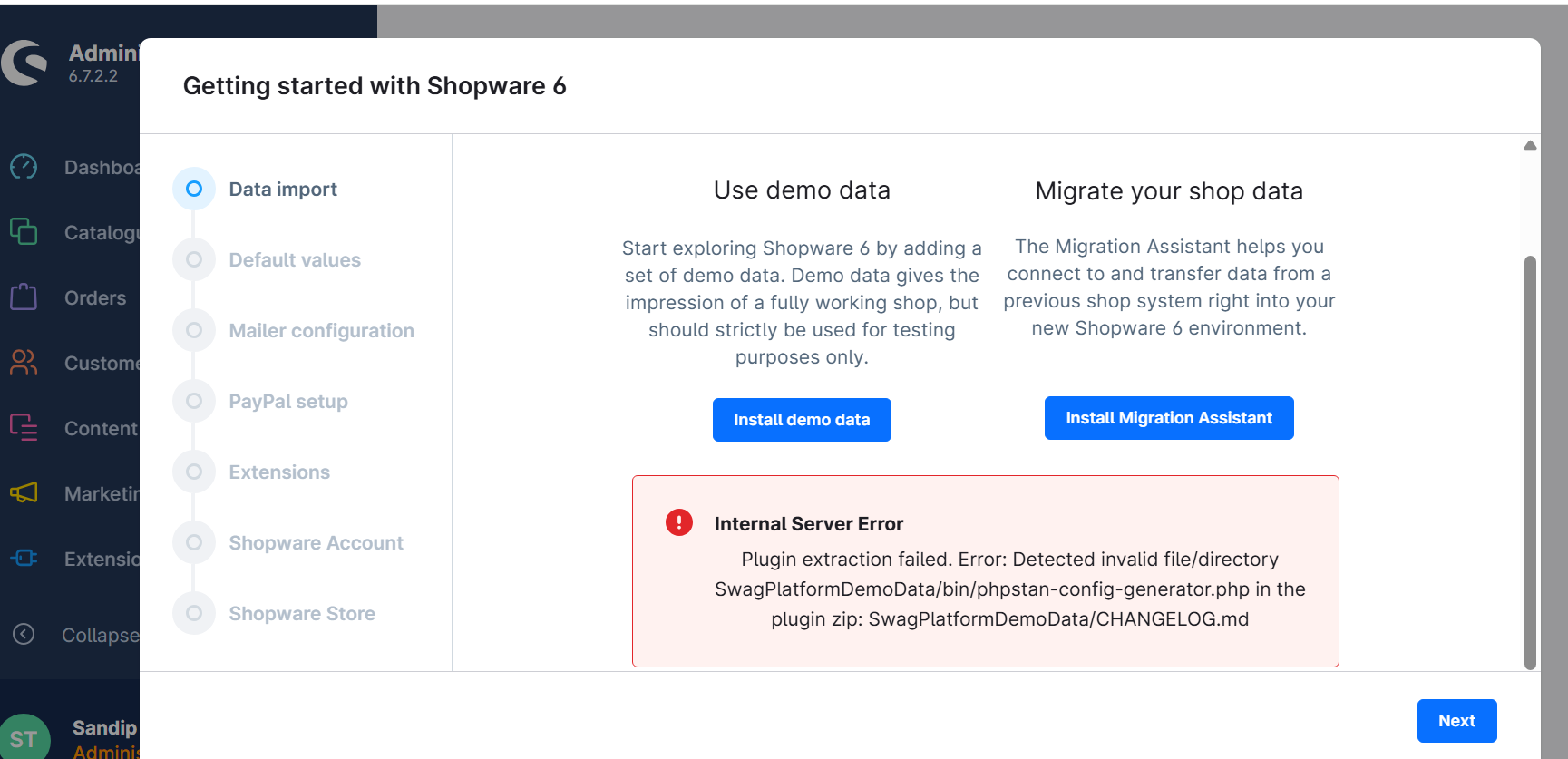Click Install Migration Assistant button
The height and width of the screenshot is (759, 1568).
coord(1168,418)
